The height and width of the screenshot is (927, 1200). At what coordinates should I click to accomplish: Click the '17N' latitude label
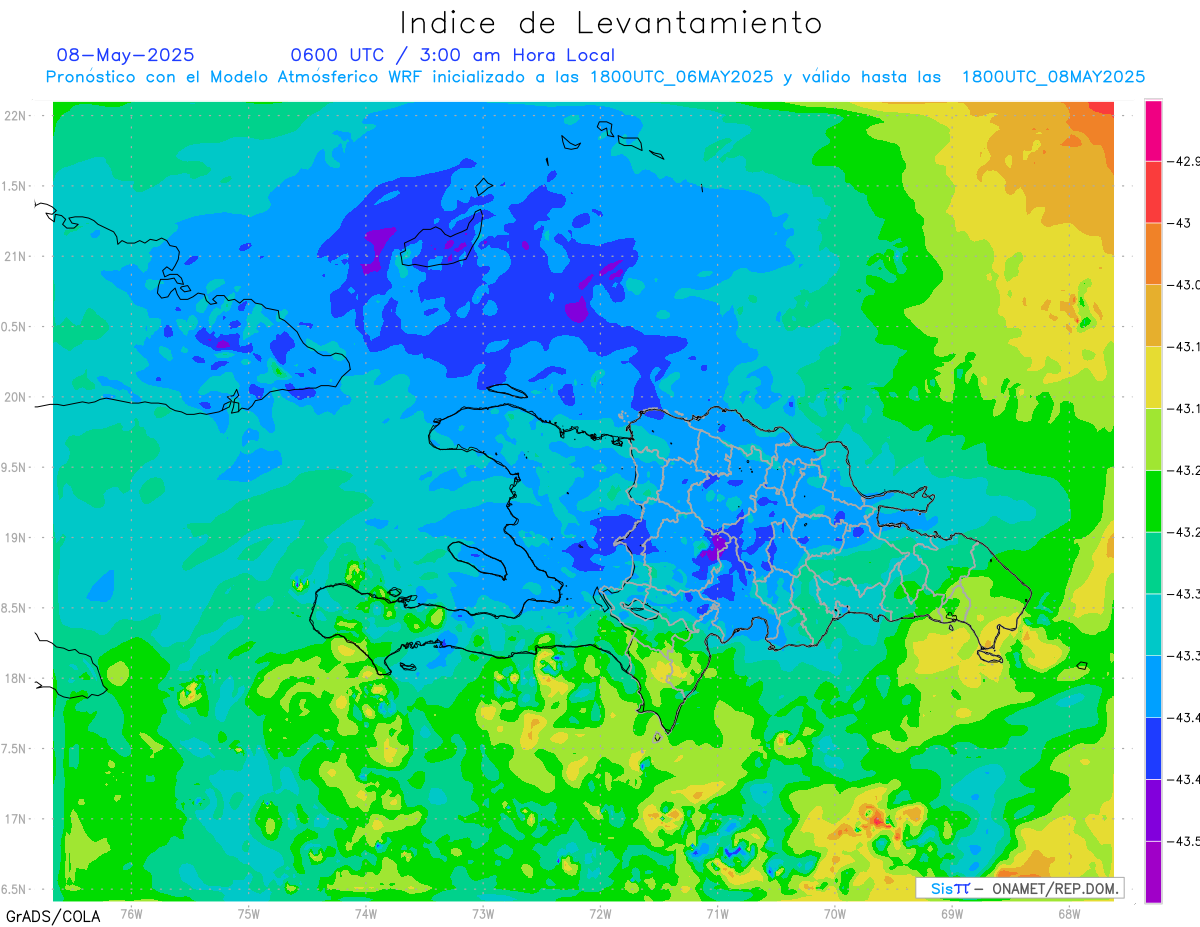click(x=14, y=819)
